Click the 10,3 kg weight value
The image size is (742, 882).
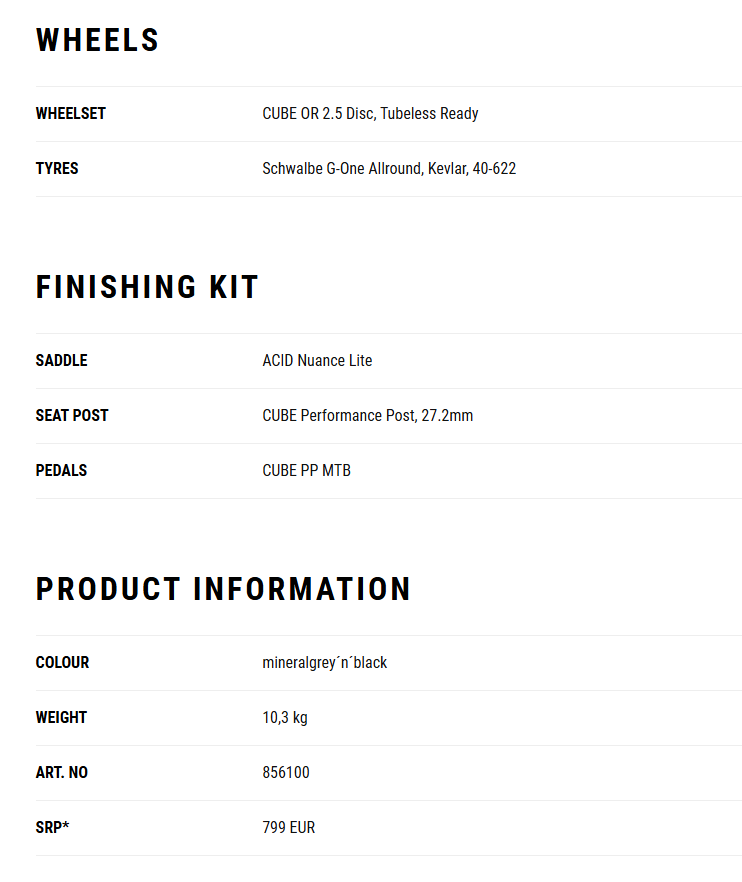tap(285, 718)
